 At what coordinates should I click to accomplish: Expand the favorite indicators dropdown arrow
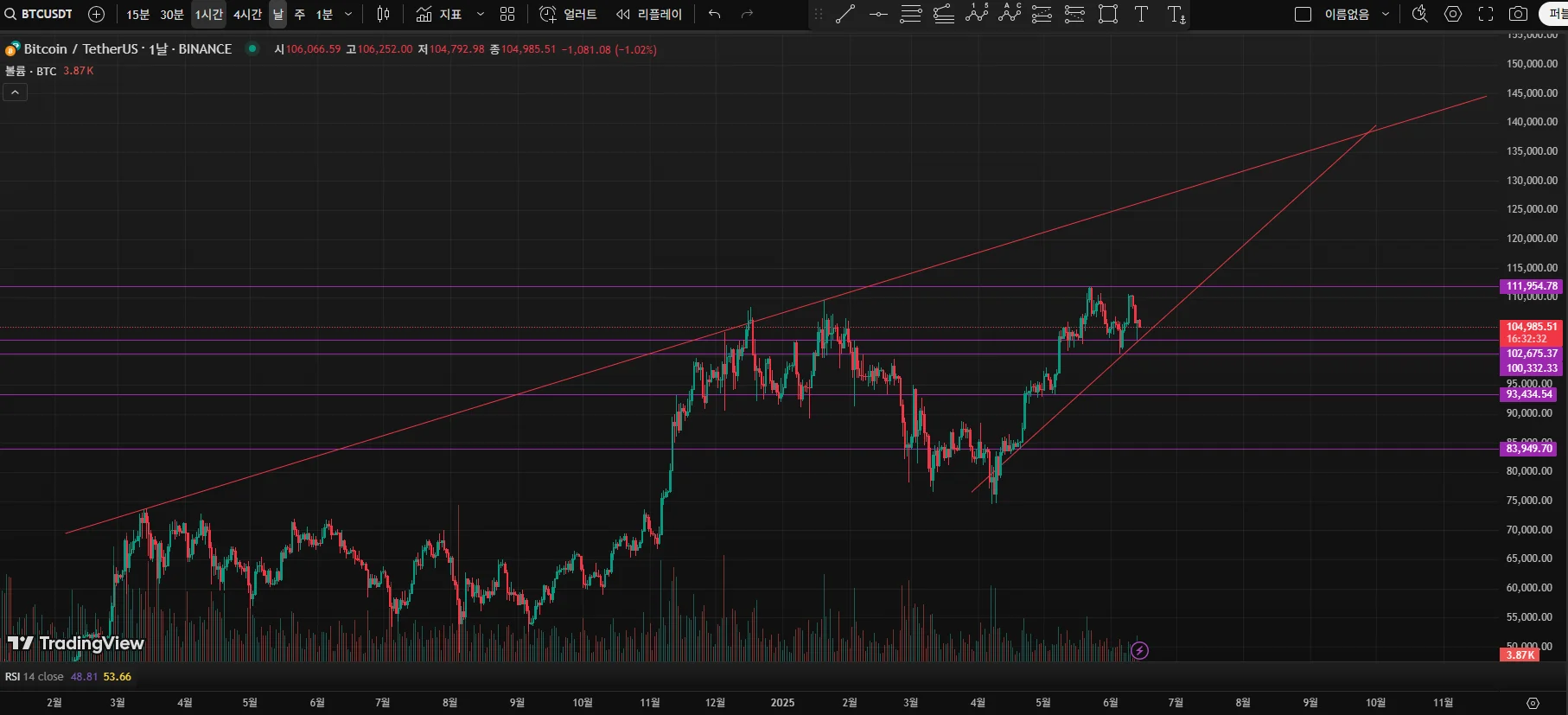click(481, 14)
